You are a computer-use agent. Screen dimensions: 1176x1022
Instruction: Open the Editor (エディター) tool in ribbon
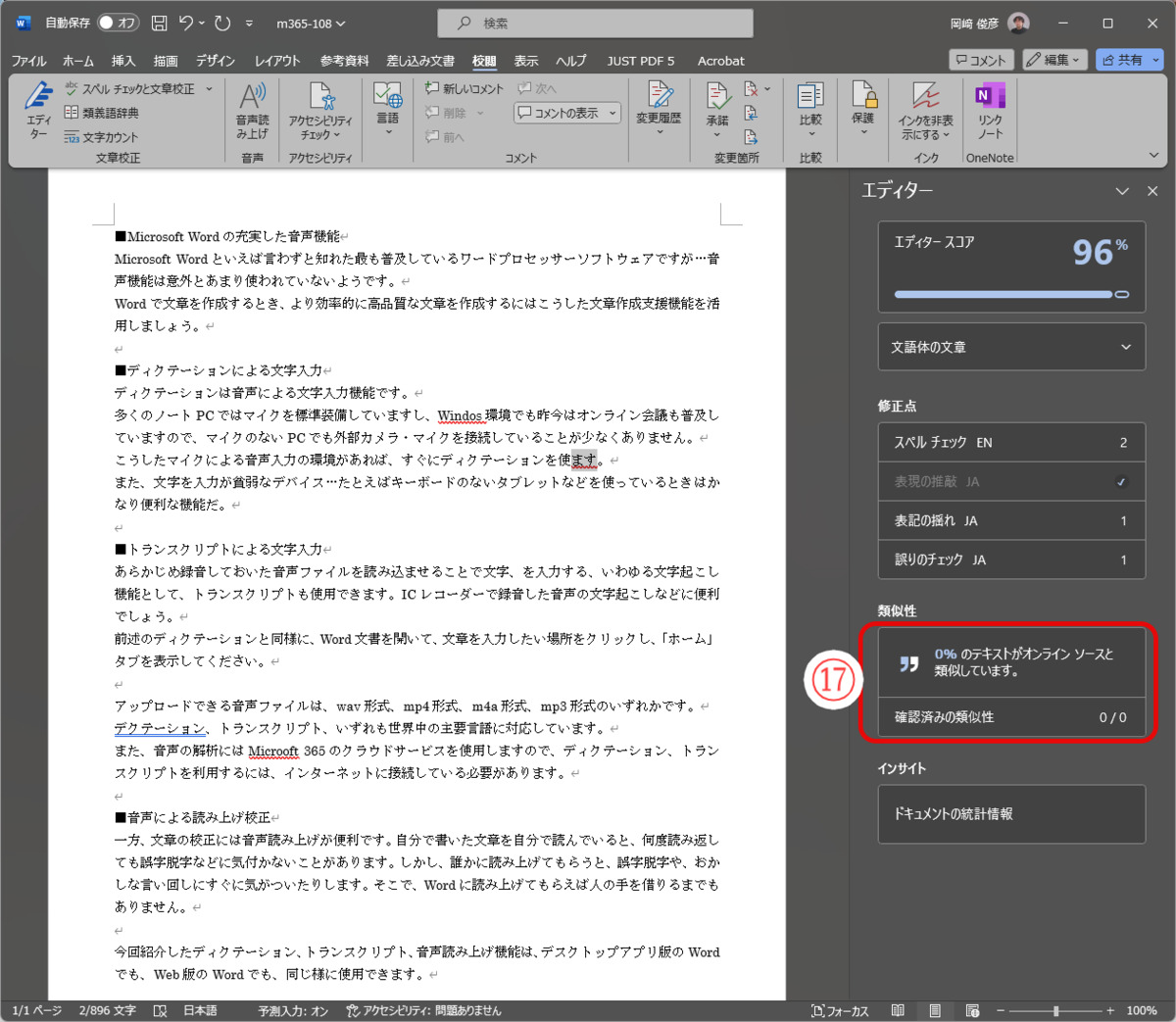tap(38, 111)
